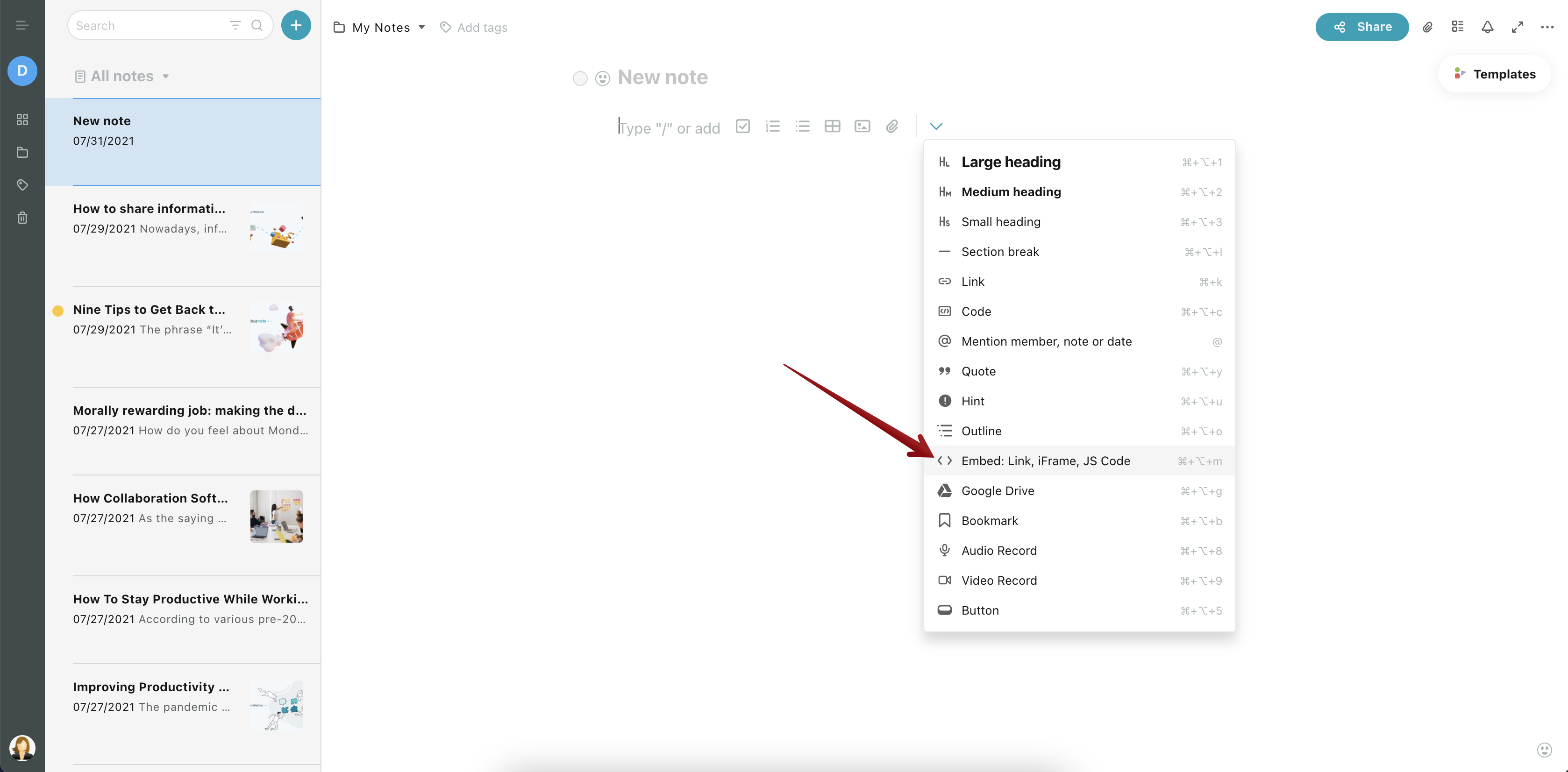This screenshot has width=1568, height=772.
Task: Select the Audio Record icon
Action: click(943, 550)
